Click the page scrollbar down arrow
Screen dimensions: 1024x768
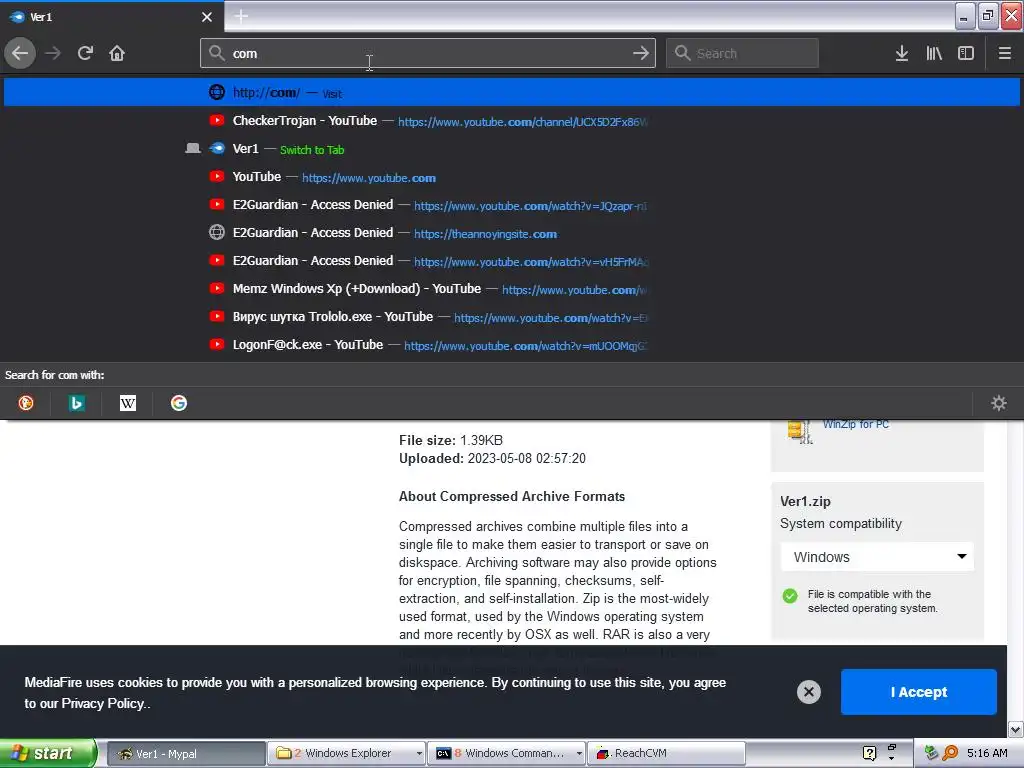(1016, 729)
